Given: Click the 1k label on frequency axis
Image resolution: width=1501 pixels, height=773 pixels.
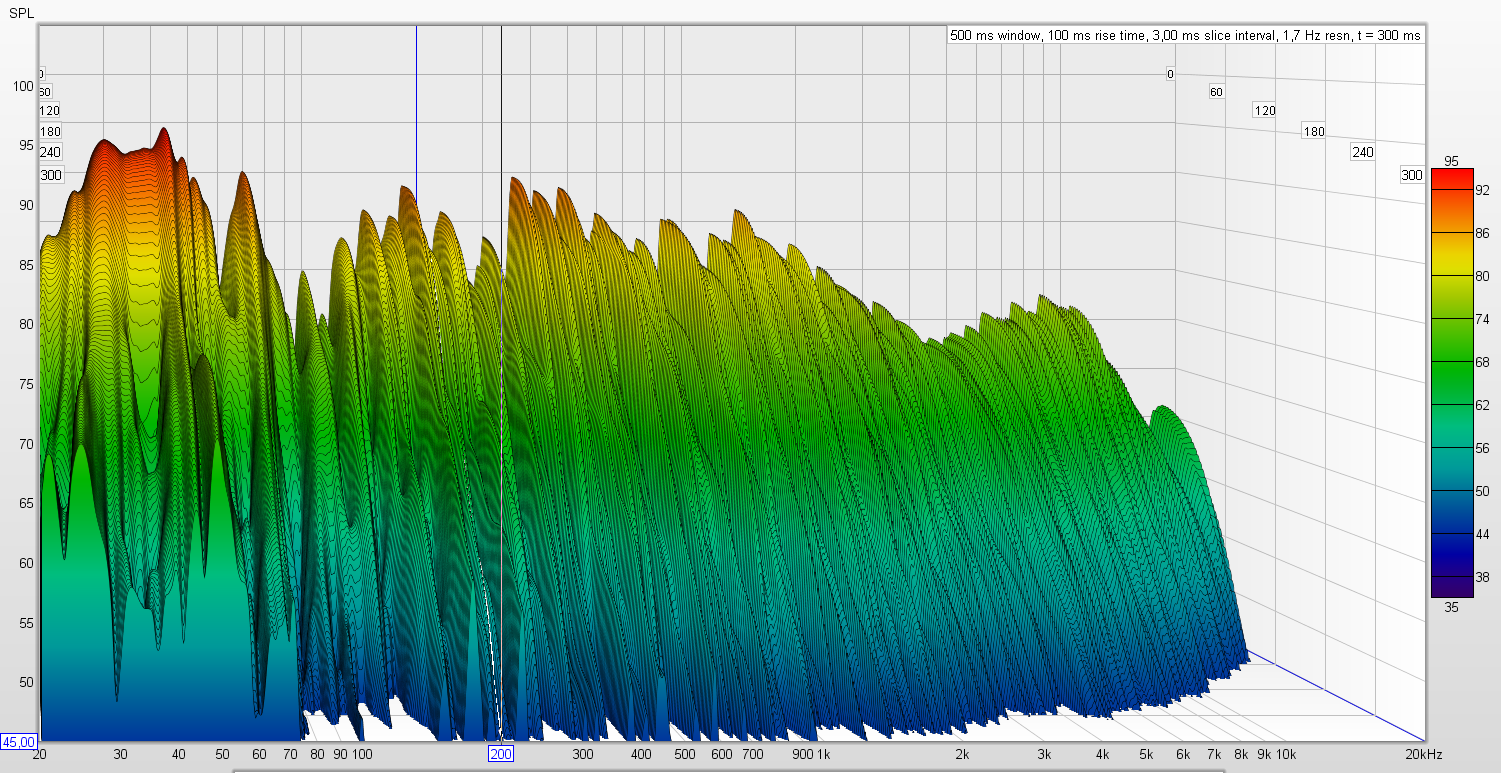Looking at the screenshot, I should click(x=824, y=754).
